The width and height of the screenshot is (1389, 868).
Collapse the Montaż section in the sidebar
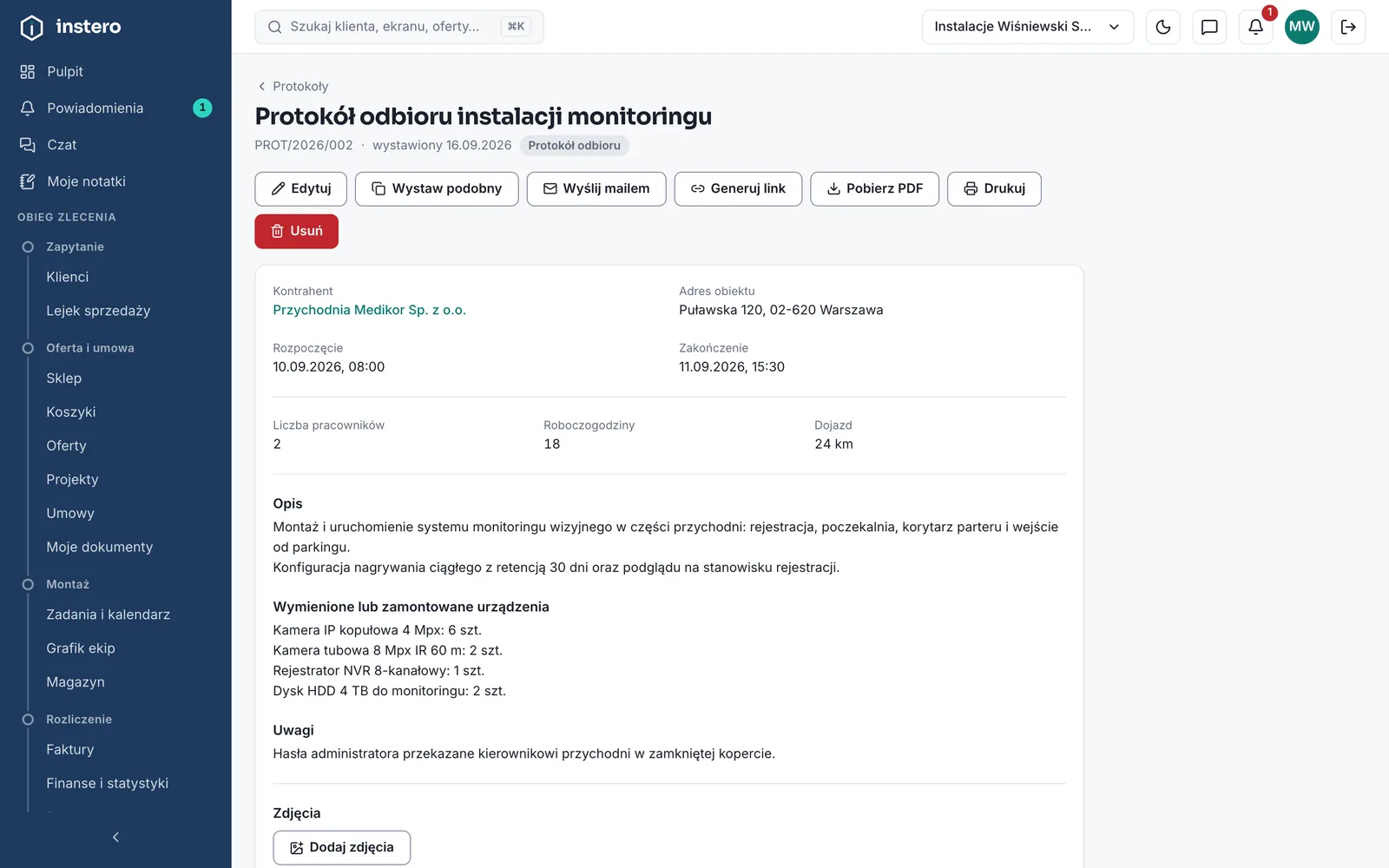click(x=68, y=584)
